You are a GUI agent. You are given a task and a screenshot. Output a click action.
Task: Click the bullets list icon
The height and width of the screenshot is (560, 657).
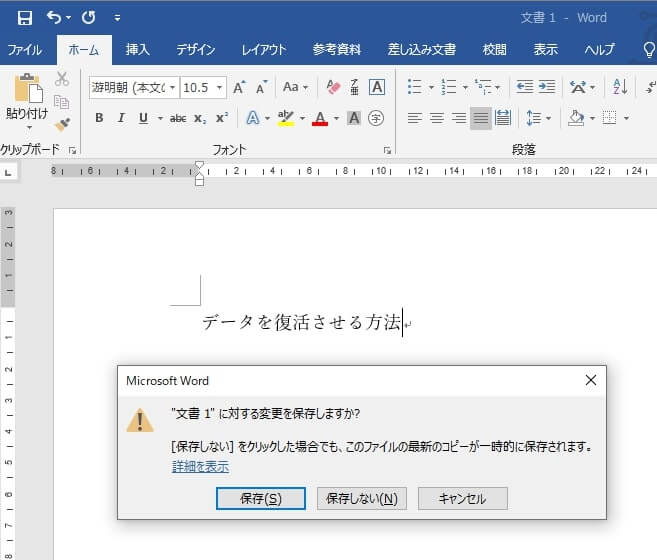pyautogui.click(x=414, y=87)
